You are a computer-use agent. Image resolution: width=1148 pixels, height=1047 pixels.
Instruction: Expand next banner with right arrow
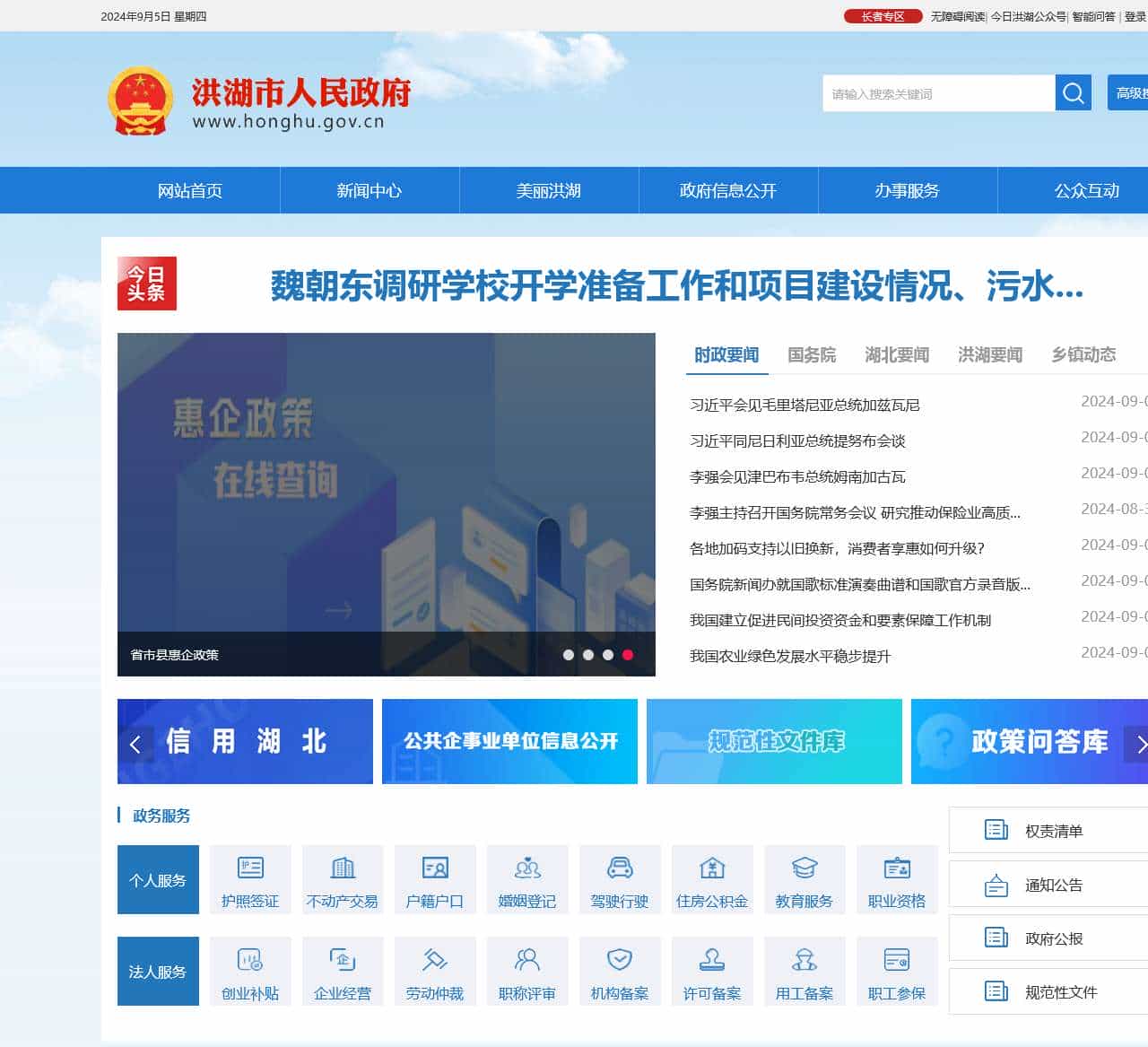[x=1141, y=743]
